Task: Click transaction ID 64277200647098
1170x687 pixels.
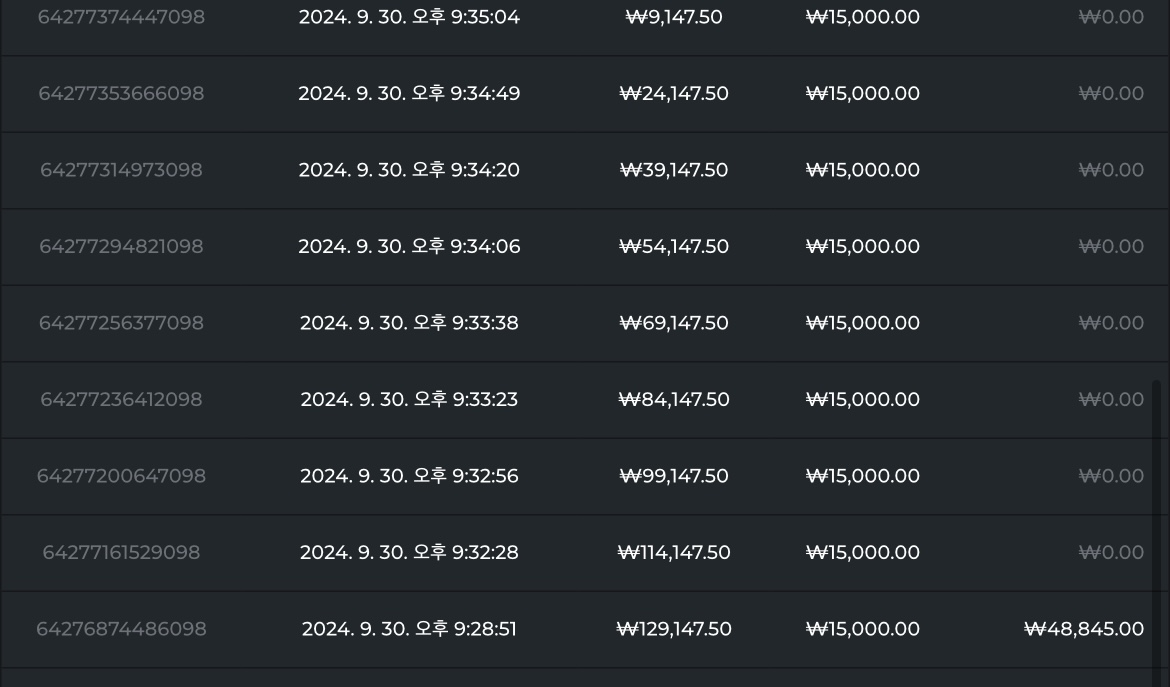Action: point(121,476)
